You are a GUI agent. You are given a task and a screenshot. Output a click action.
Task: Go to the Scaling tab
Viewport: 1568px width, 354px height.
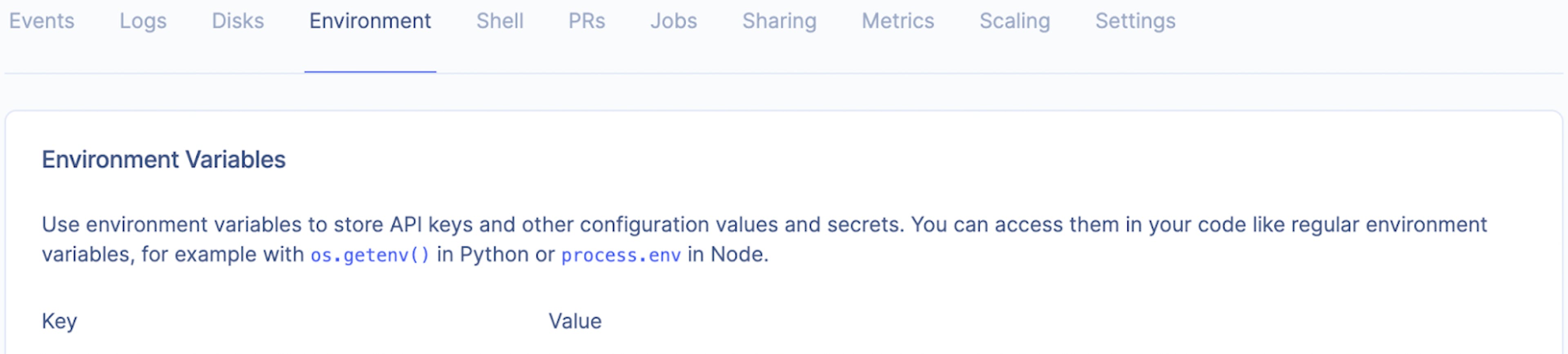tap(1014, 21)
